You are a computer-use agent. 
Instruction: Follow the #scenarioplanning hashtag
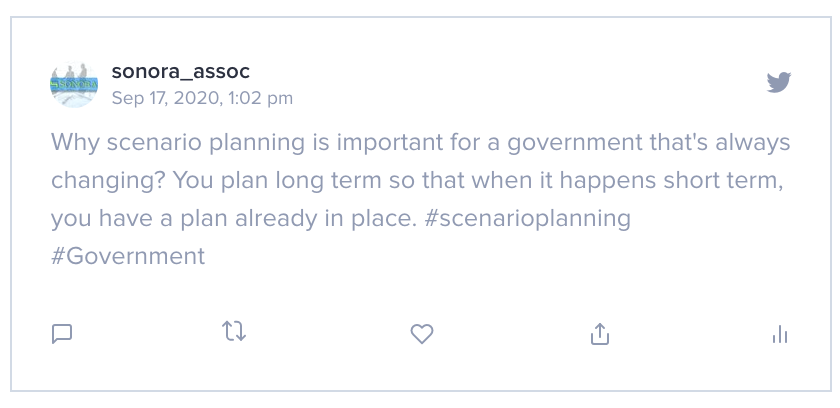coord(527,219)
